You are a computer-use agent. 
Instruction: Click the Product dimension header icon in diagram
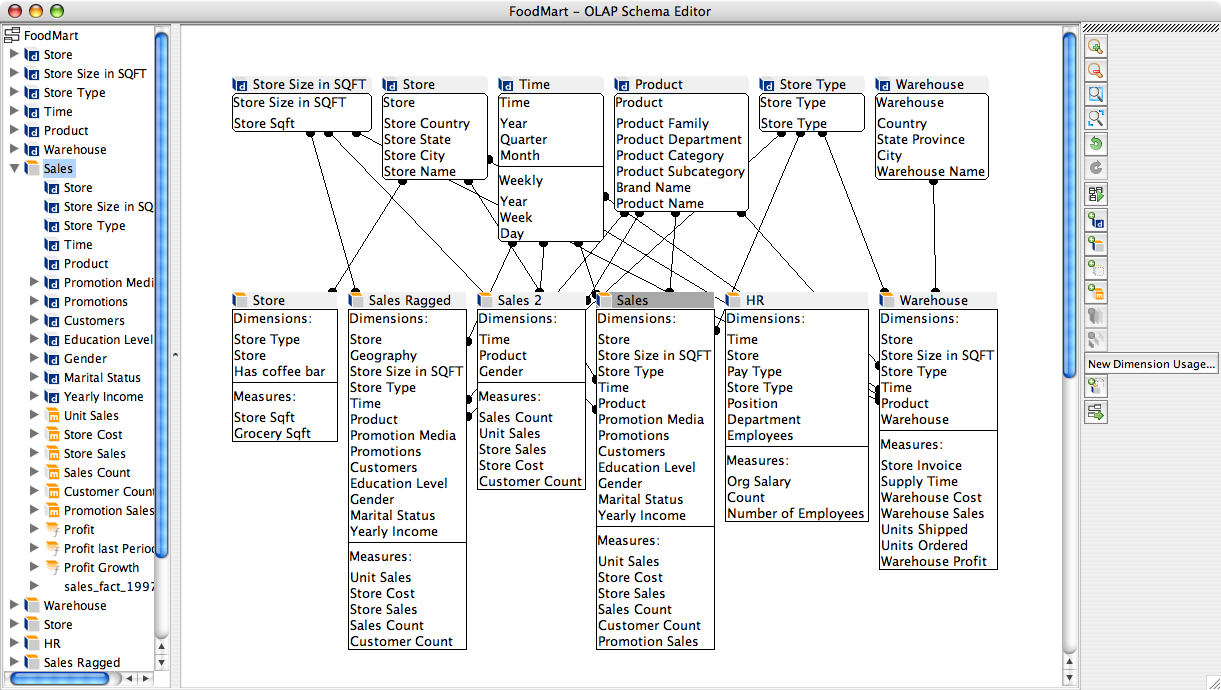coord(623,85)
